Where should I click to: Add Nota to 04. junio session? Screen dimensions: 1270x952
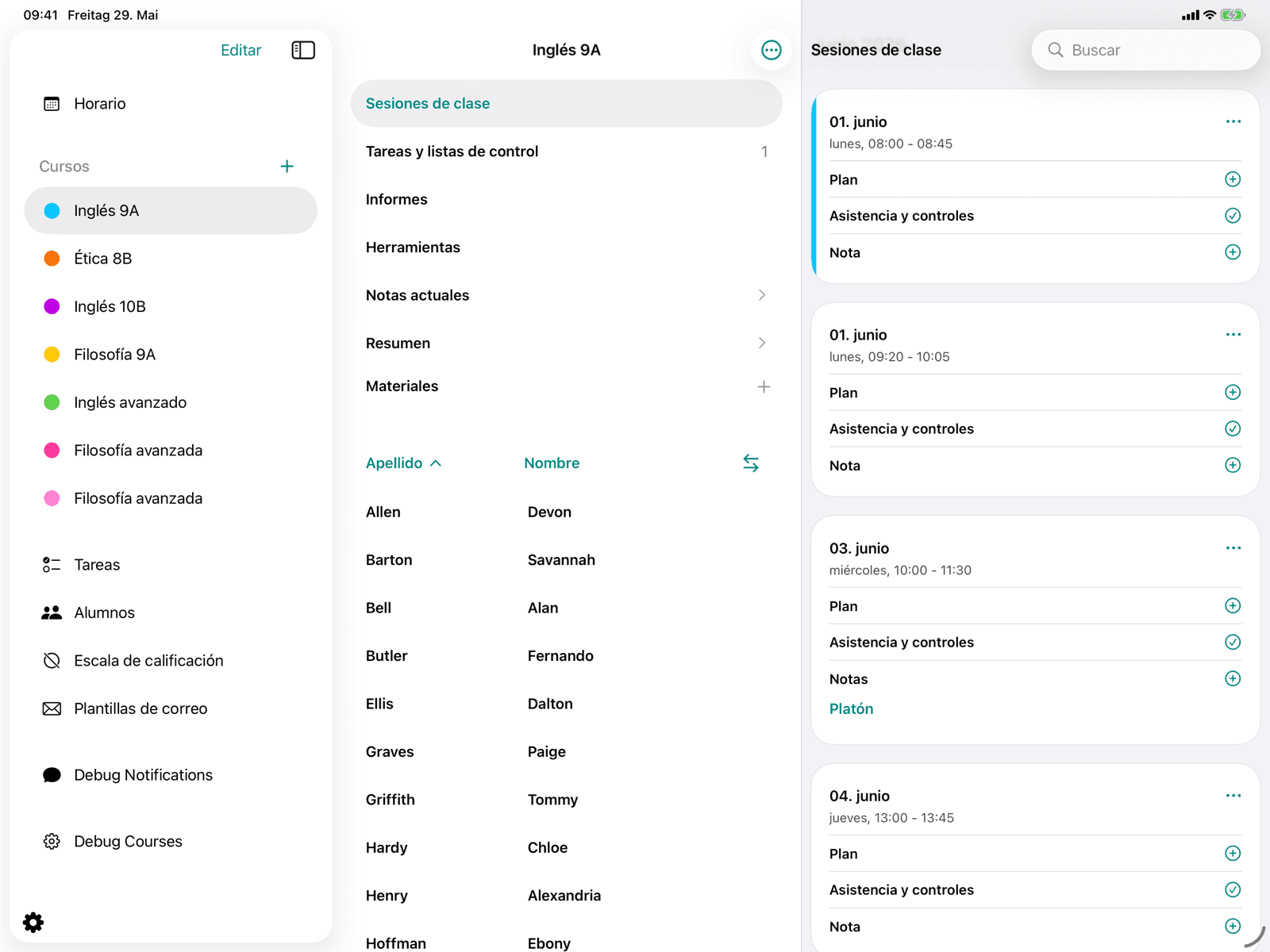click(x=1233, y=927)
